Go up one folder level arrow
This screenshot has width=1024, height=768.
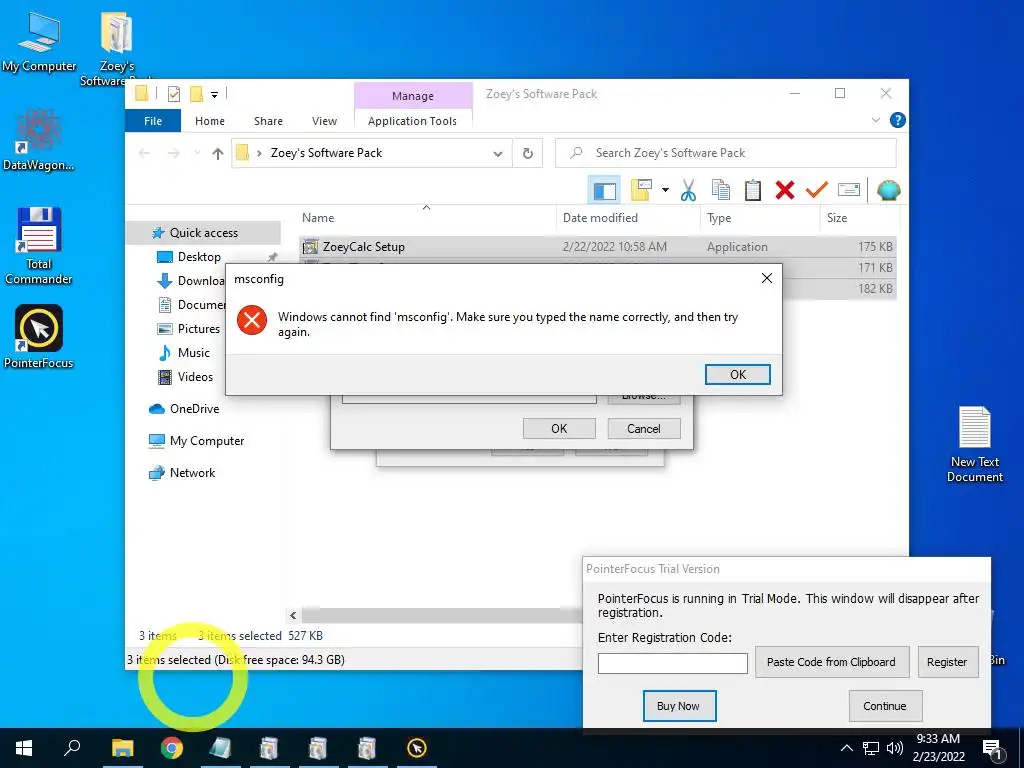click(217, 153)
